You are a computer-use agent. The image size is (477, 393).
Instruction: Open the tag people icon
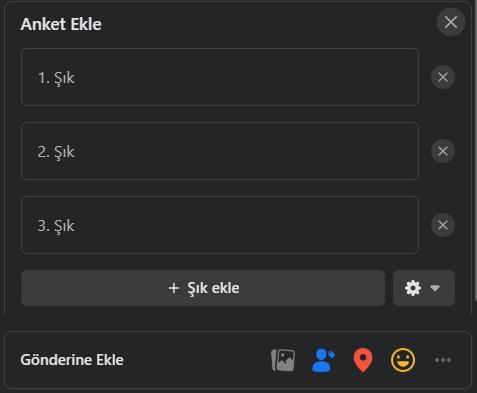pyautogui.click(x=323, y=360)
